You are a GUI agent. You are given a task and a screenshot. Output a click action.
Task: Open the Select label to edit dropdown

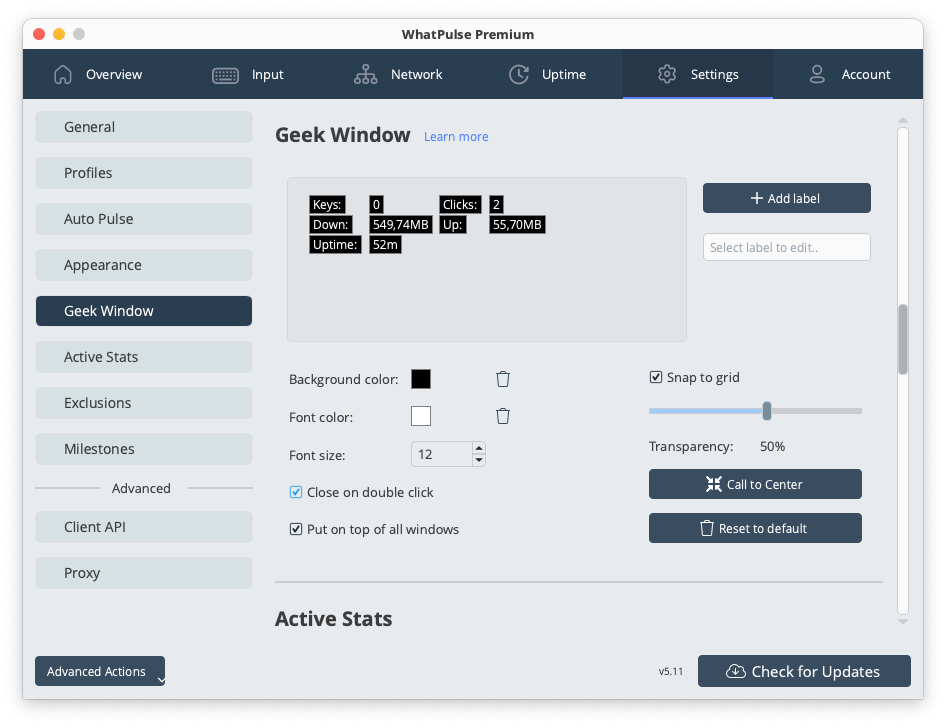click(x=786, y=247)
